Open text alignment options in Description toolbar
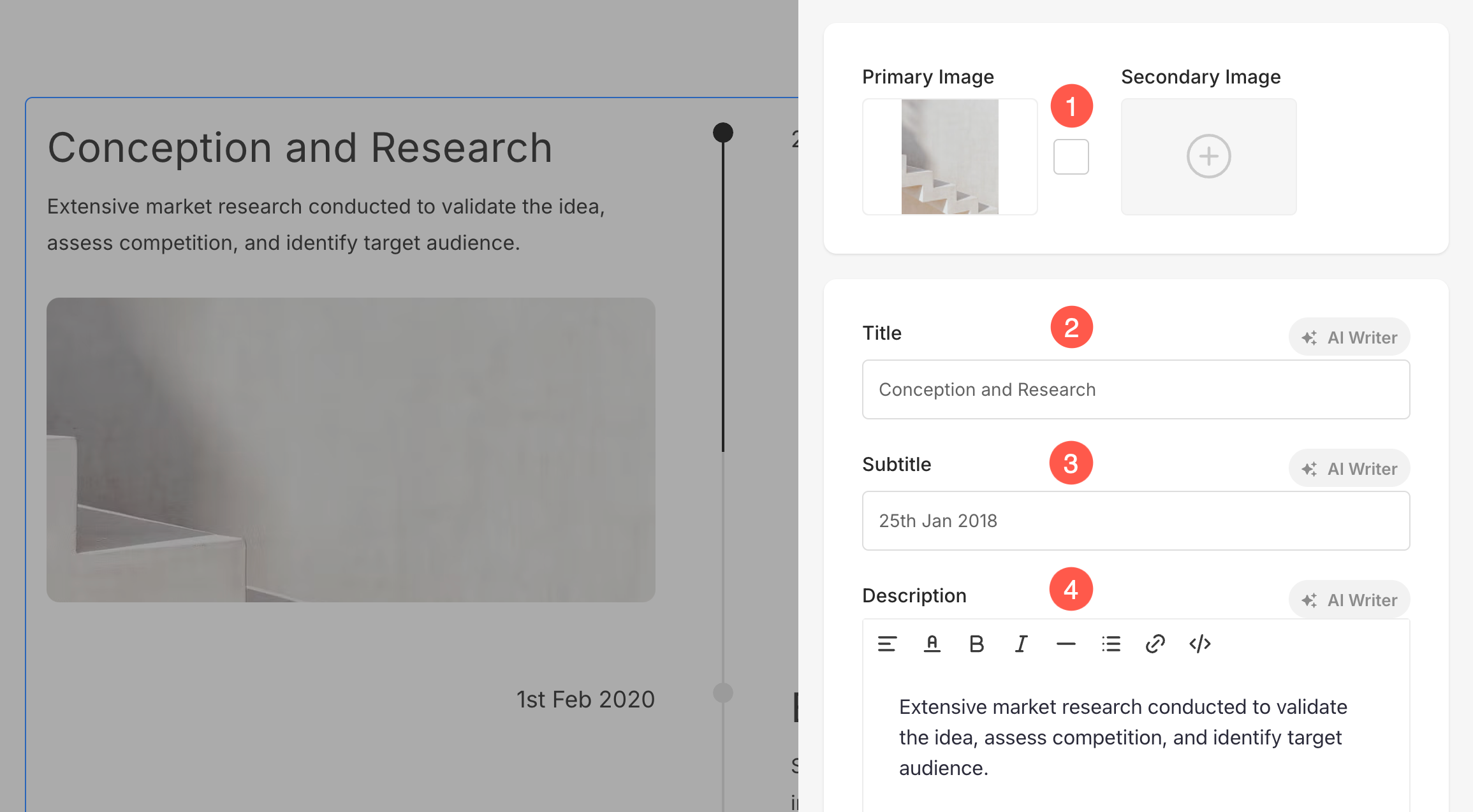This screenshot has width=1473, height=812. point(887,644)
